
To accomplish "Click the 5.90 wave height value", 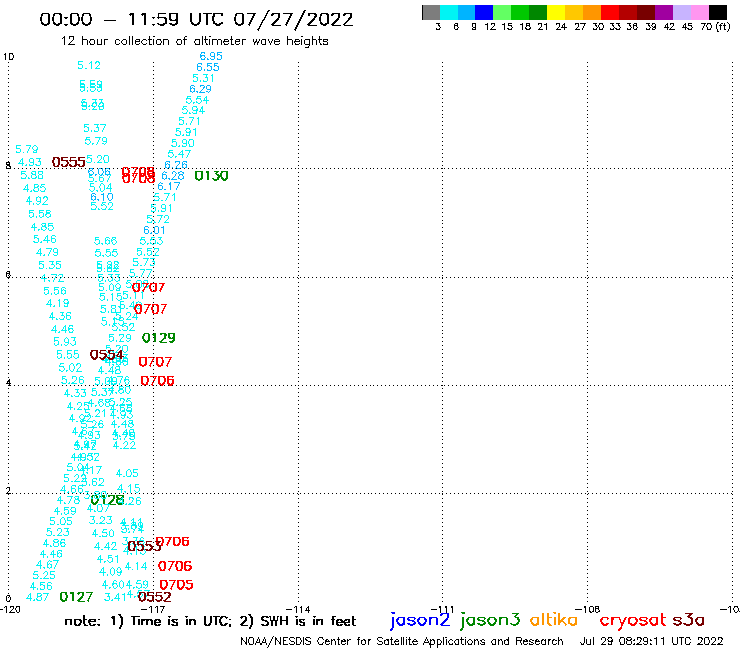I will point(183,143).
